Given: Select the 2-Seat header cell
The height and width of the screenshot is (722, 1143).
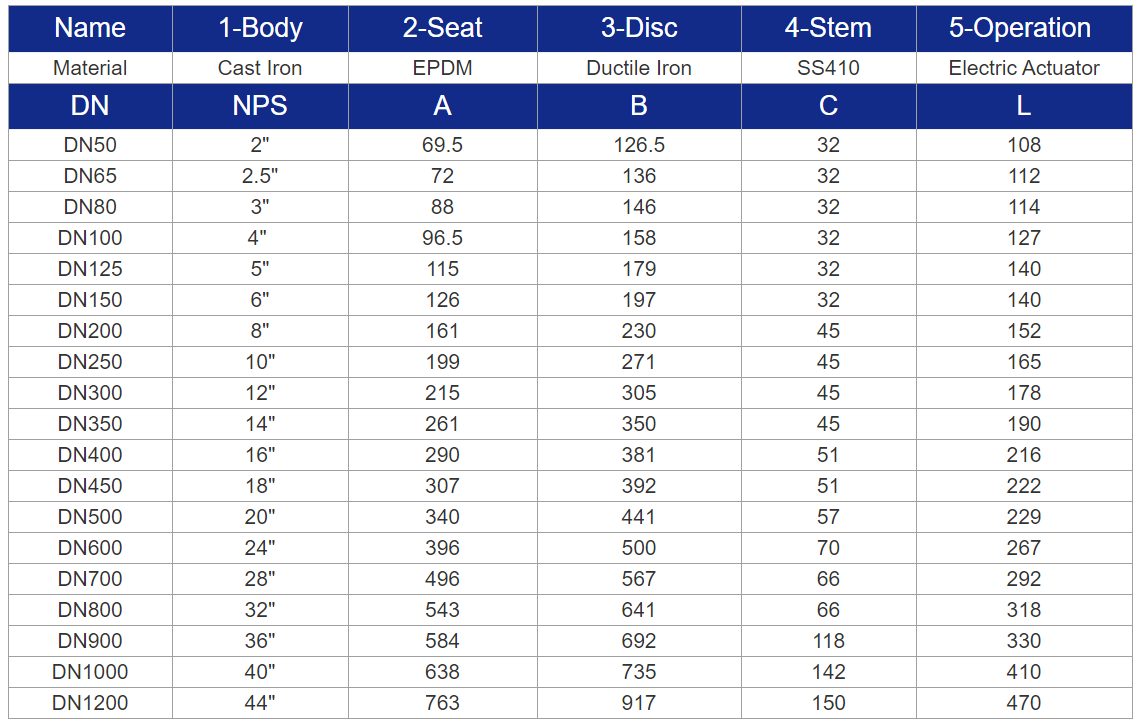Looking at the screenshot, I should pyautogui.click(x=442, y=28).
